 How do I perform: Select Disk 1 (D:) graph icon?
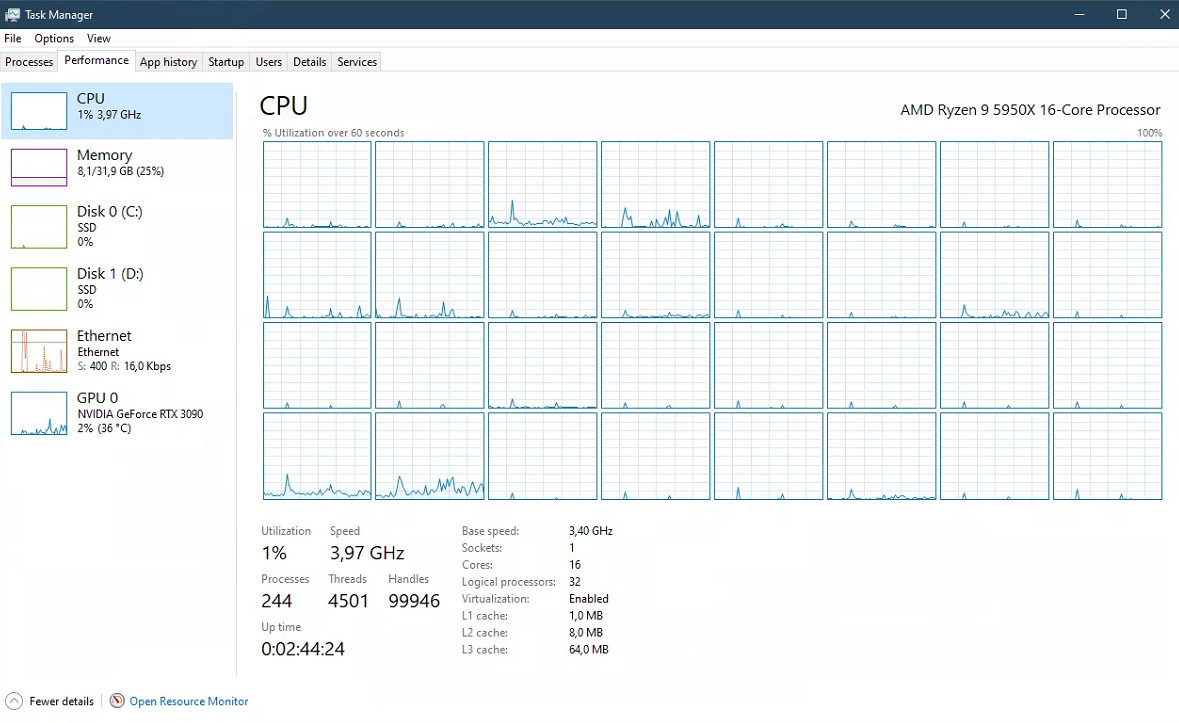38,289
